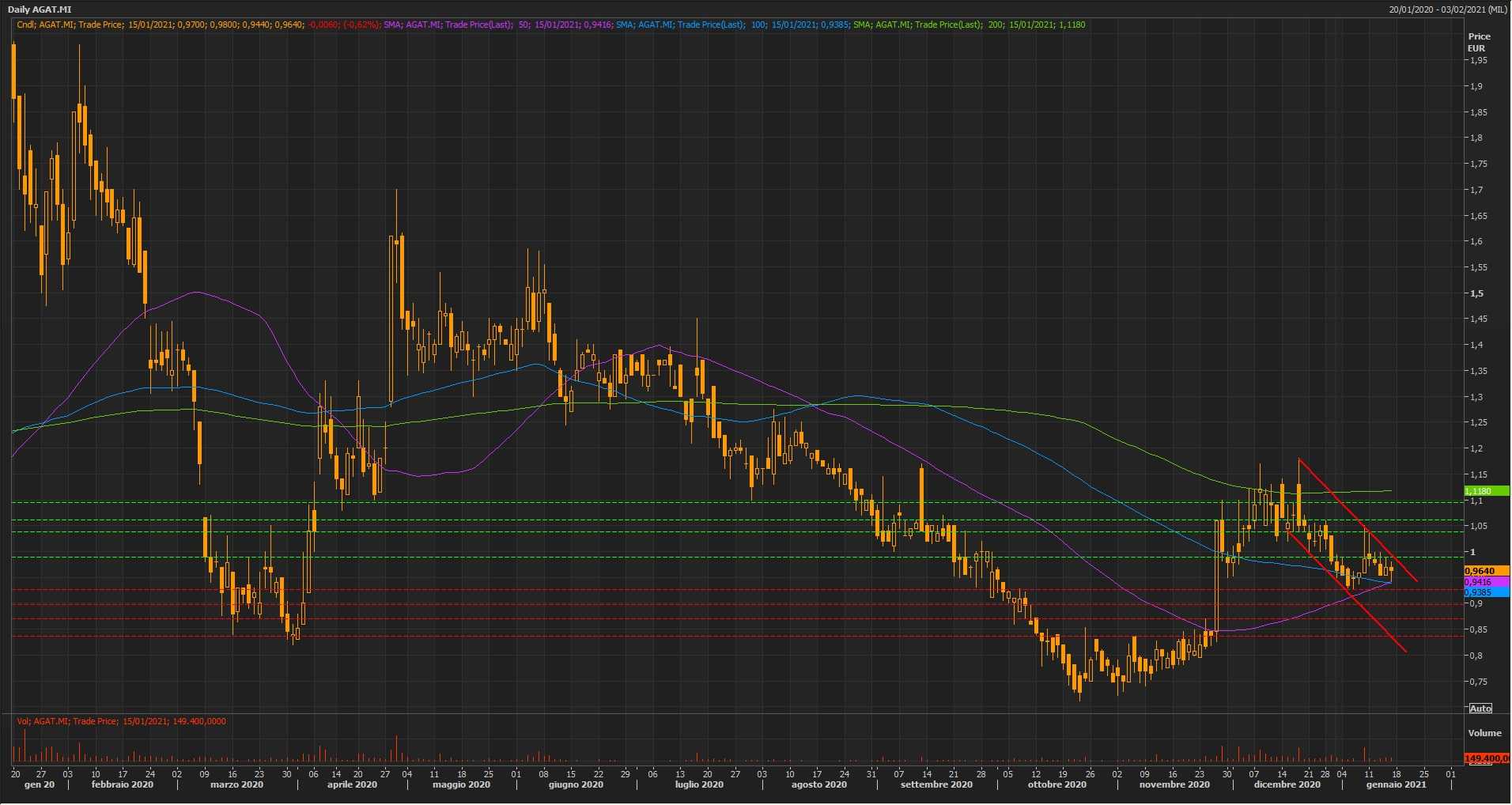Screen dimensions: 1512x805
Task: Select the blue SMA 100 legend entry
Action: coord(732,25)
